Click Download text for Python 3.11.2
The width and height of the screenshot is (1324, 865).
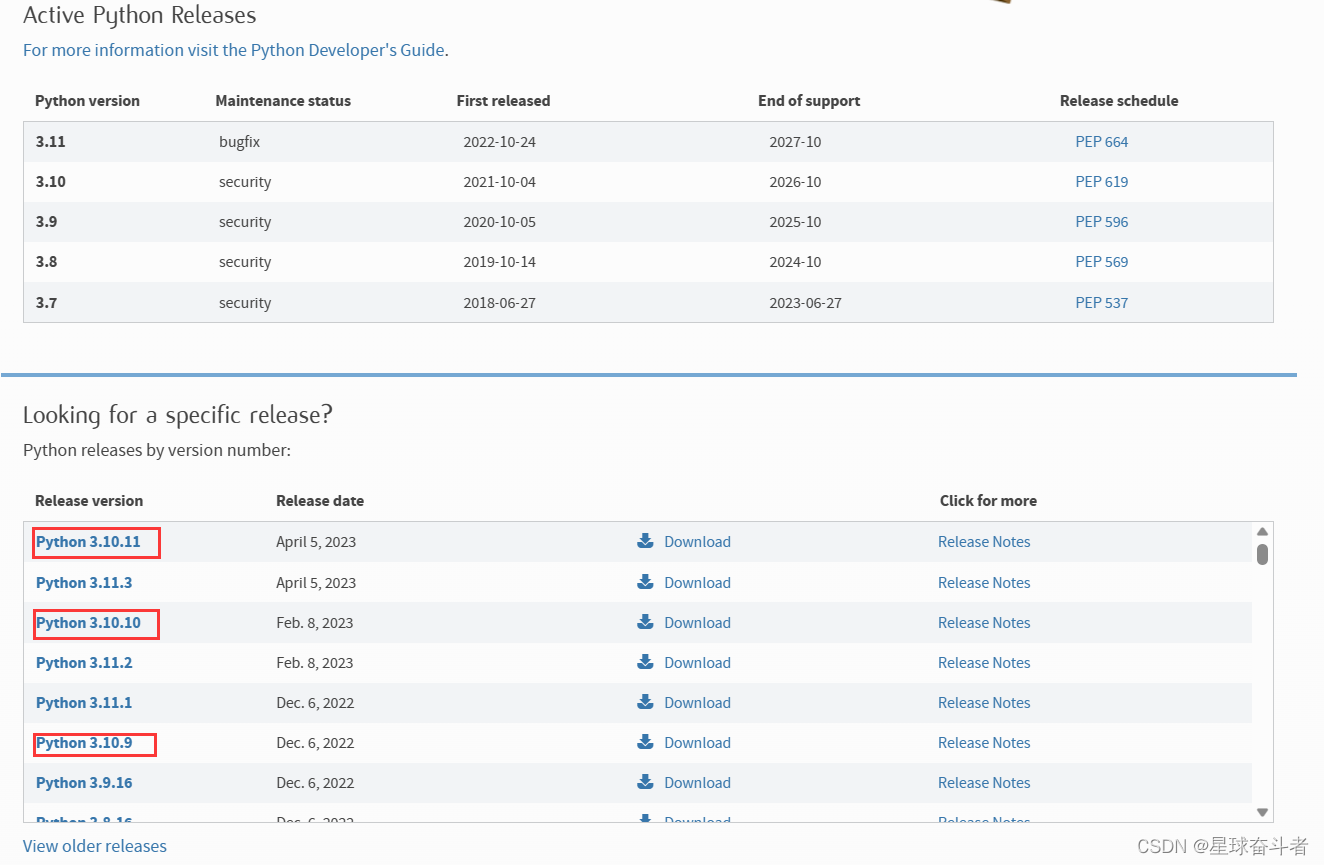click(x=697, y=662)
